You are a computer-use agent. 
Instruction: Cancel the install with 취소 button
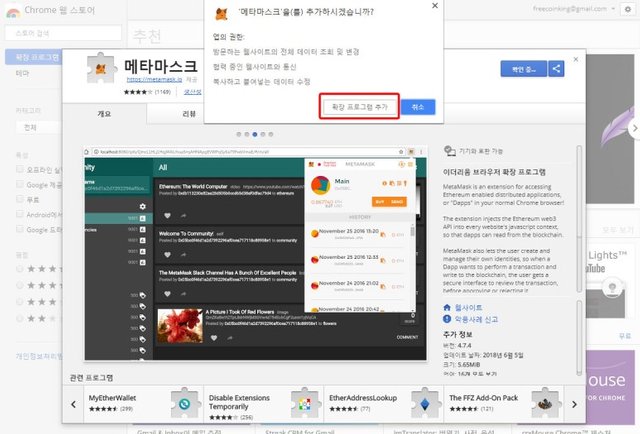418,107
